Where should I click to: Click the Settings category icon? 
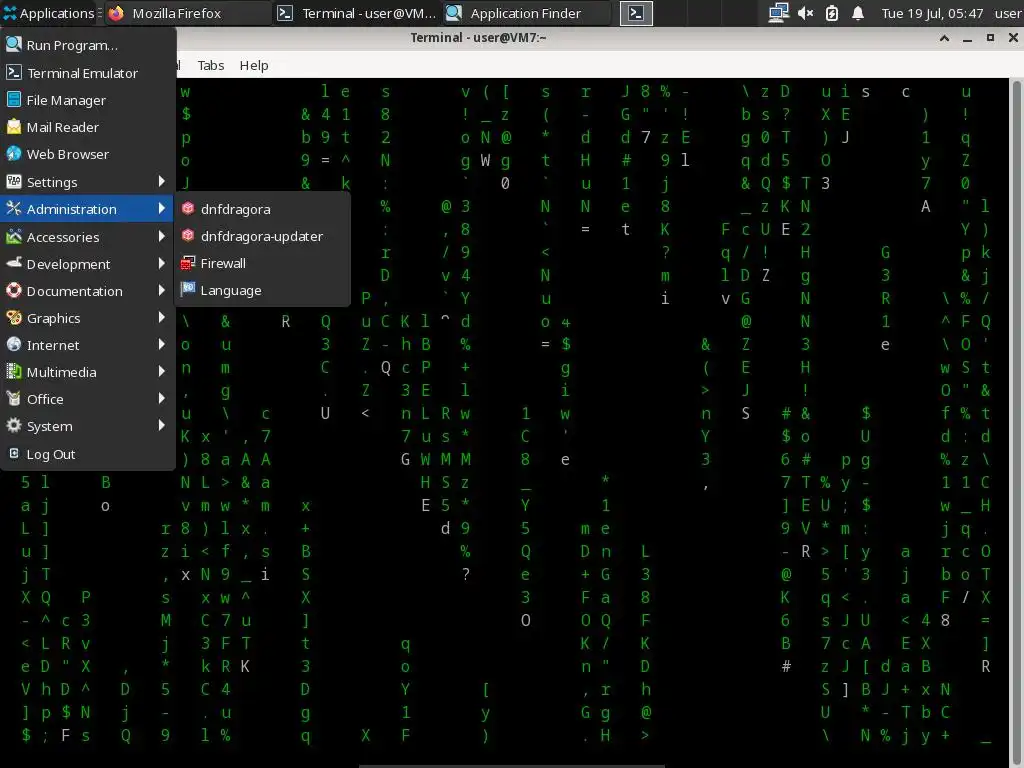click(14, 181)
